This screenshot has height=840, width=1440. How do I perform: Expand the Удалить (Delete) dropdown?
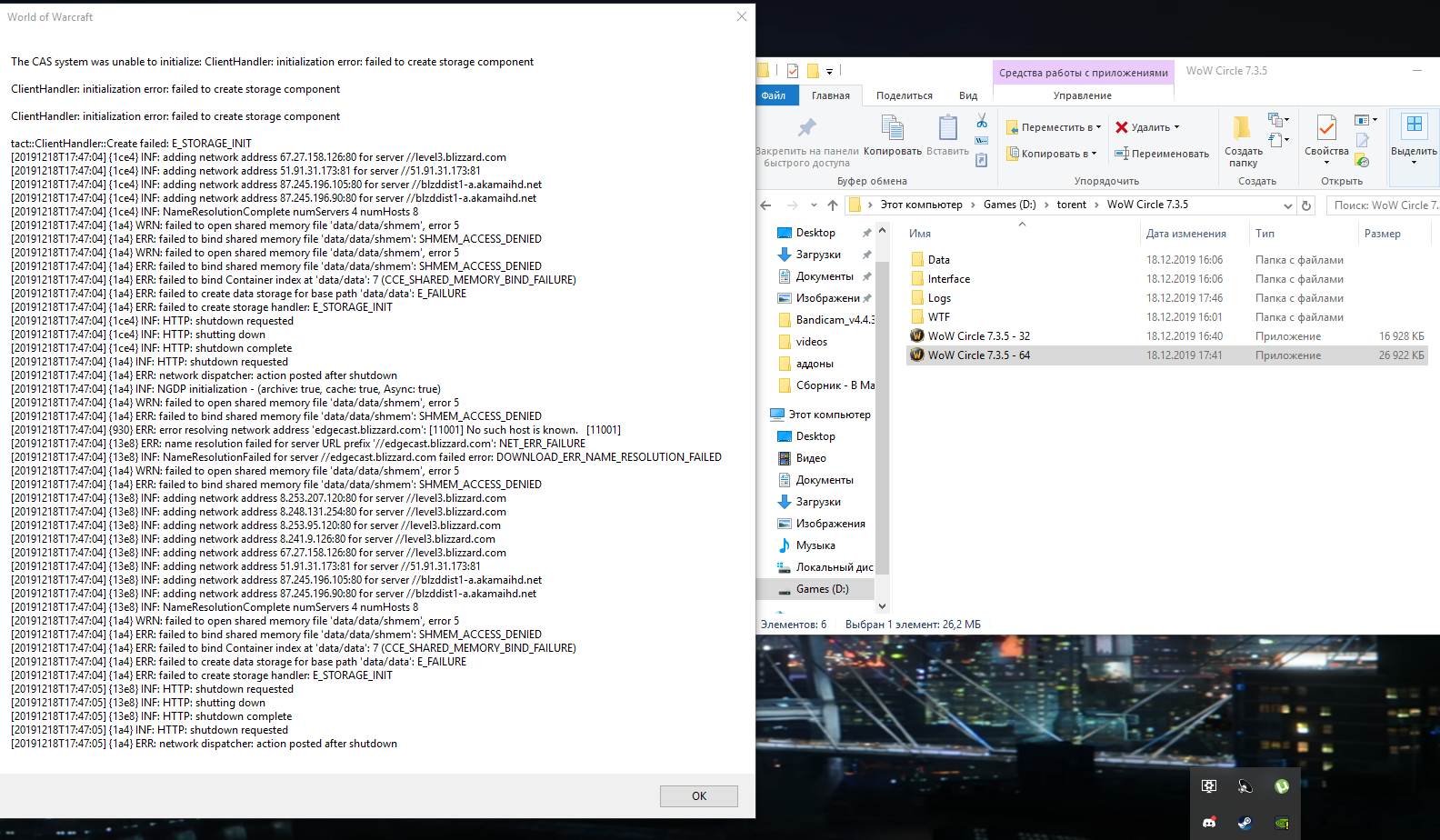pos(1176,127)
